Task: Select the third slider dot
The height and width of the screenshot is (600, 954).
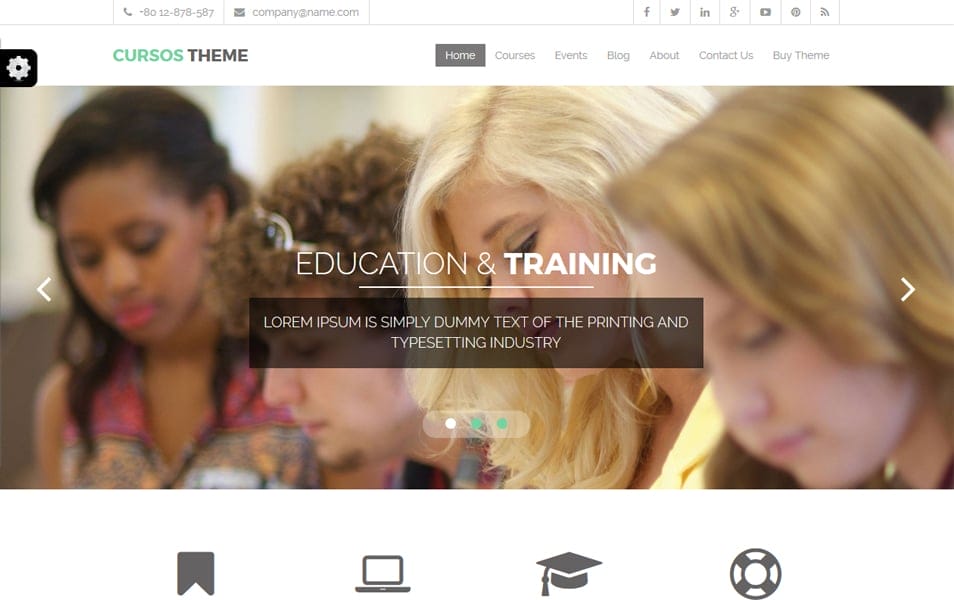Action: (x=502, y=424)
